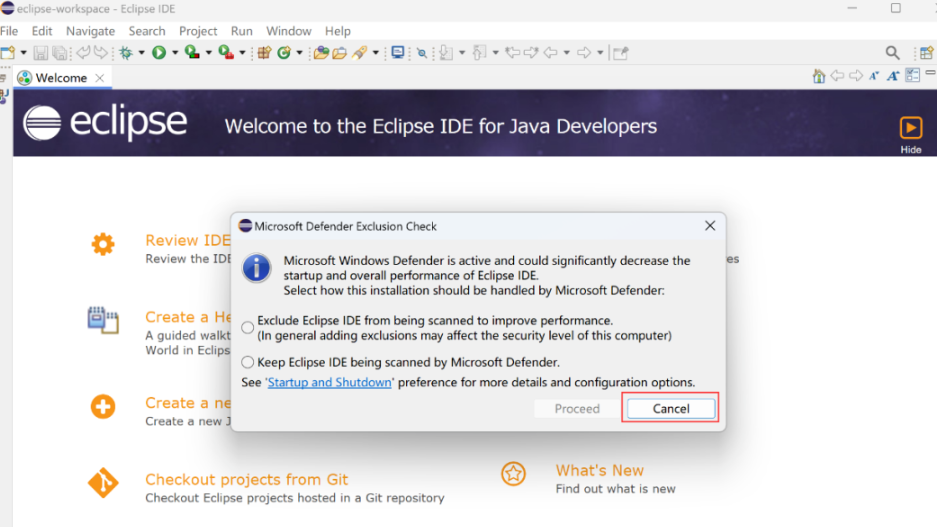Click the Create new project plus icon
Screen dimensions: 937x527
tap(103, 407)
